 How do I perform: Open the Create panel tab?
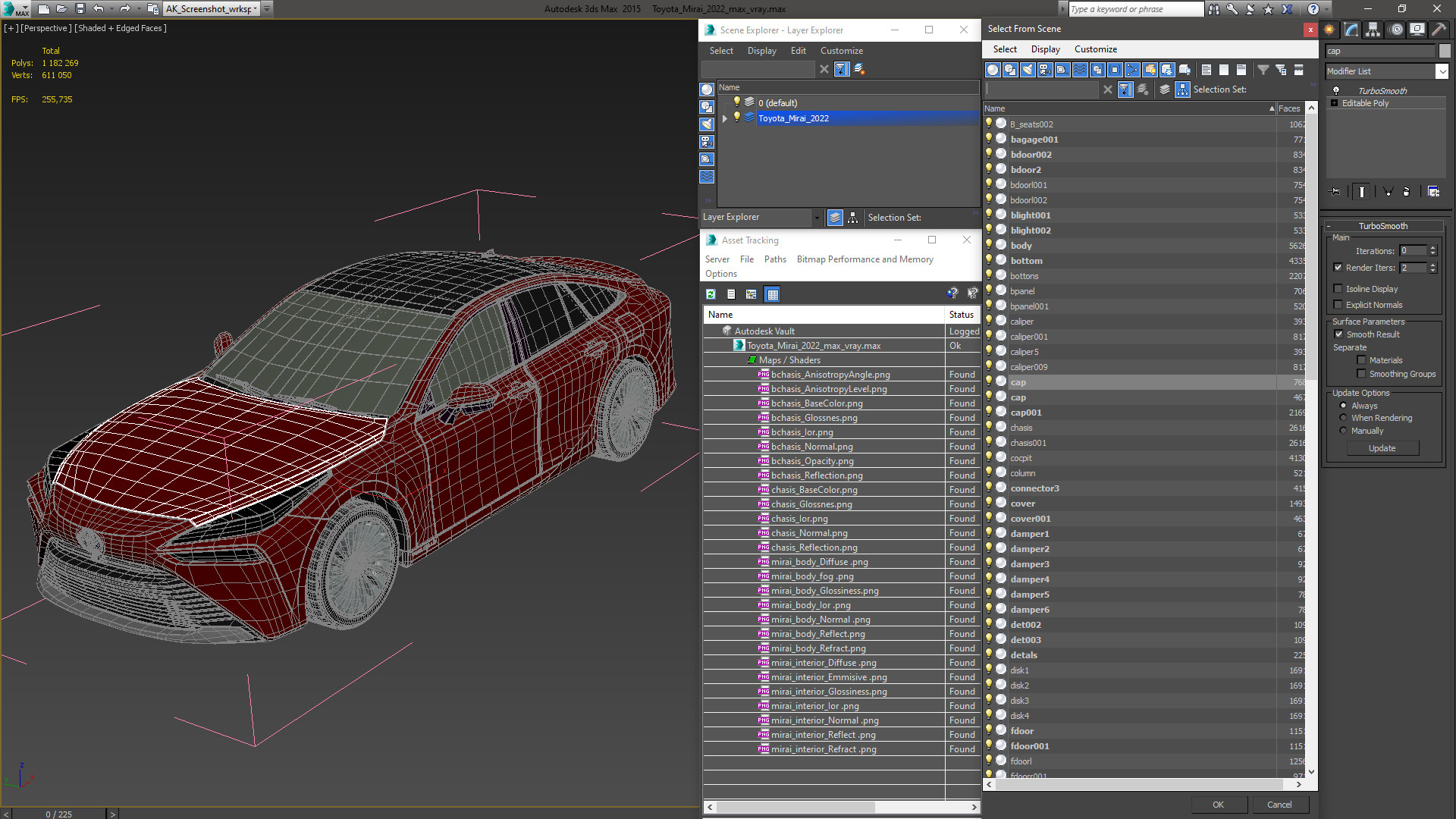(1329, 30)
